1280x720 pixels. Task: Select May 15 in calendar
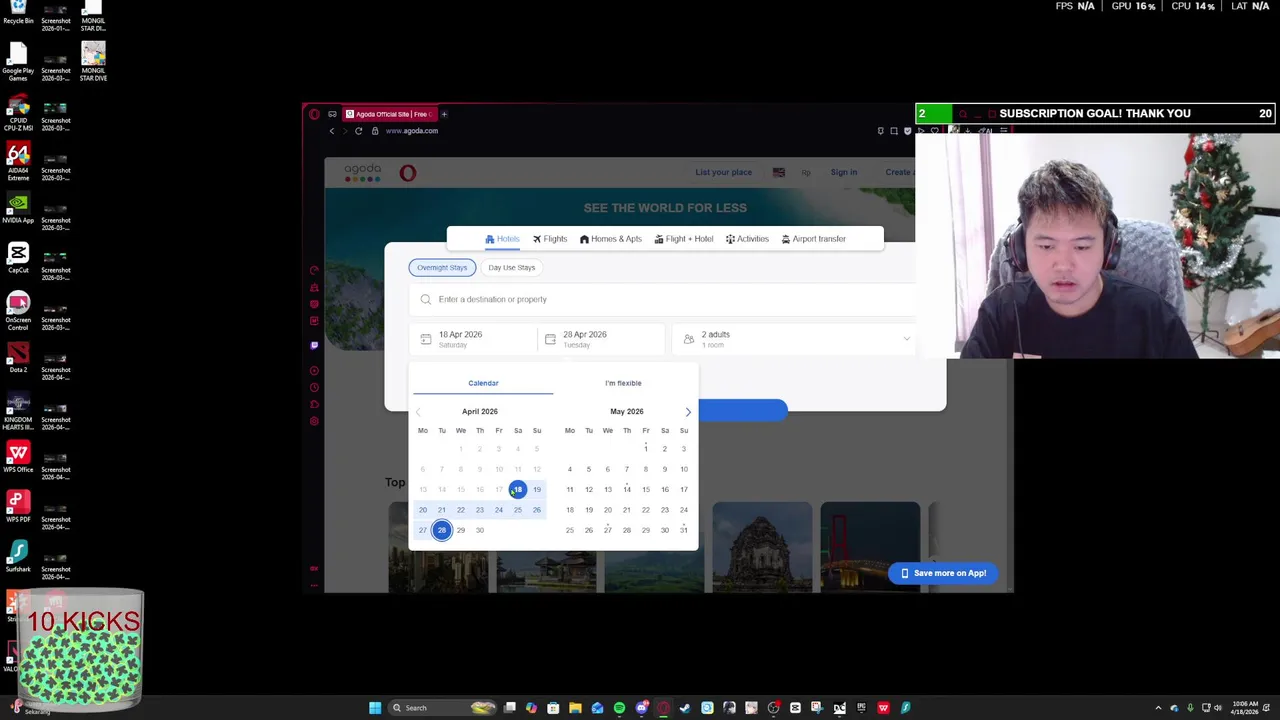[646, 490]
